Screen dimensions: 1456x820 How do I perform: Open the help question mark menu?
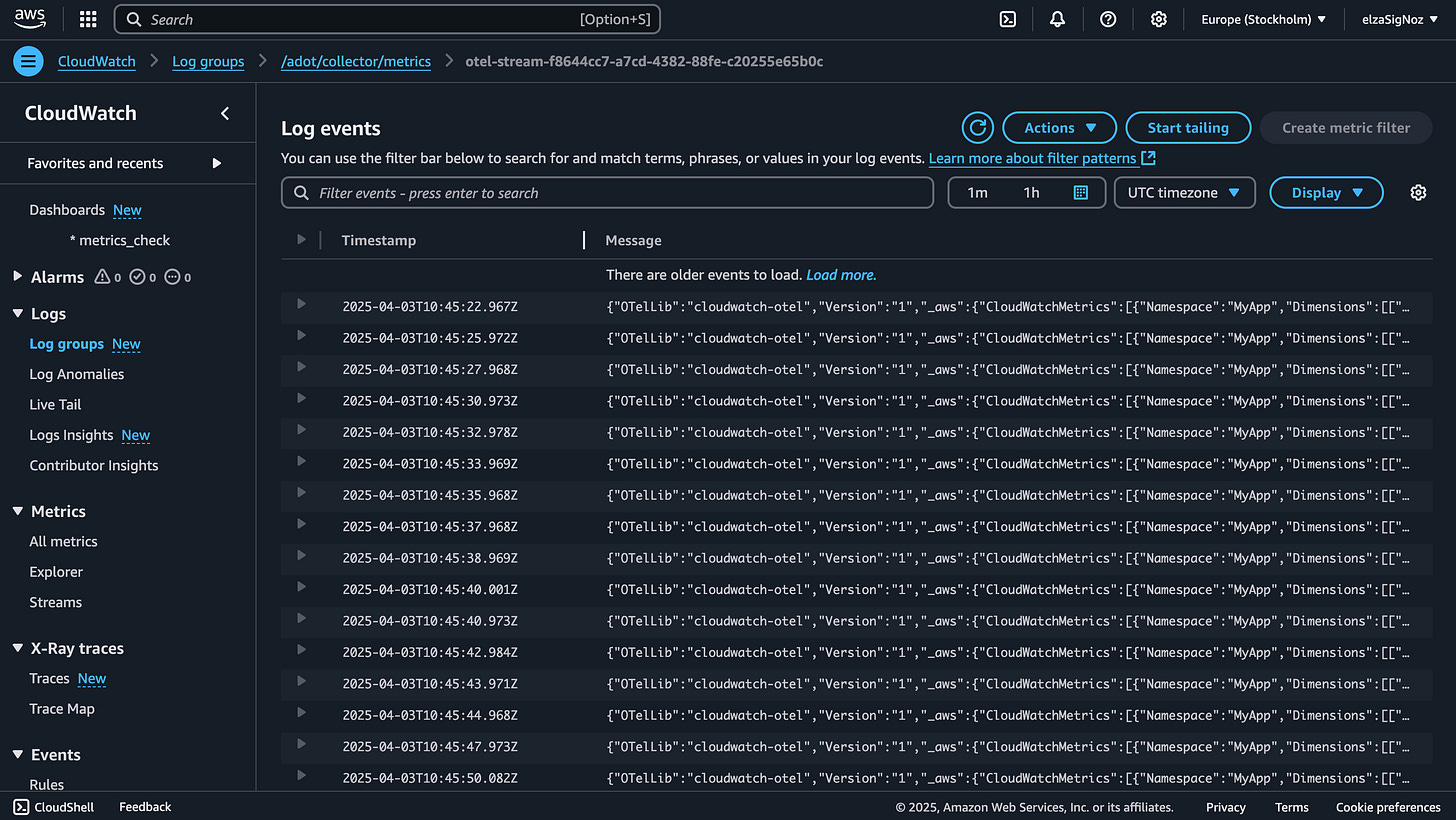pos(1108,19)
